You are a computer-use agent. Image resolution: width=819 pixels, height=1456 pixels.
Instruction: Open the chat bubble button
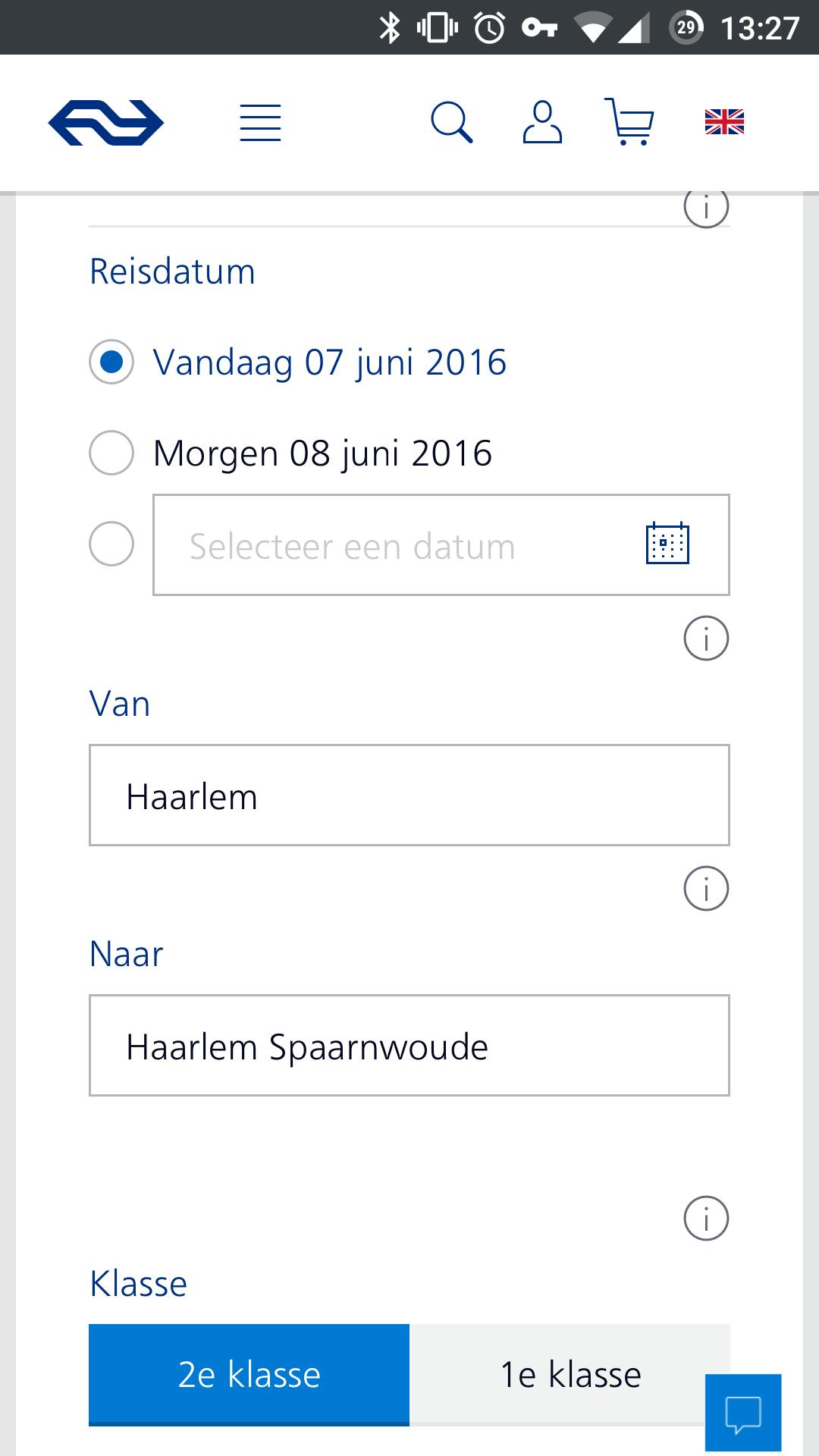point(742,1414)
